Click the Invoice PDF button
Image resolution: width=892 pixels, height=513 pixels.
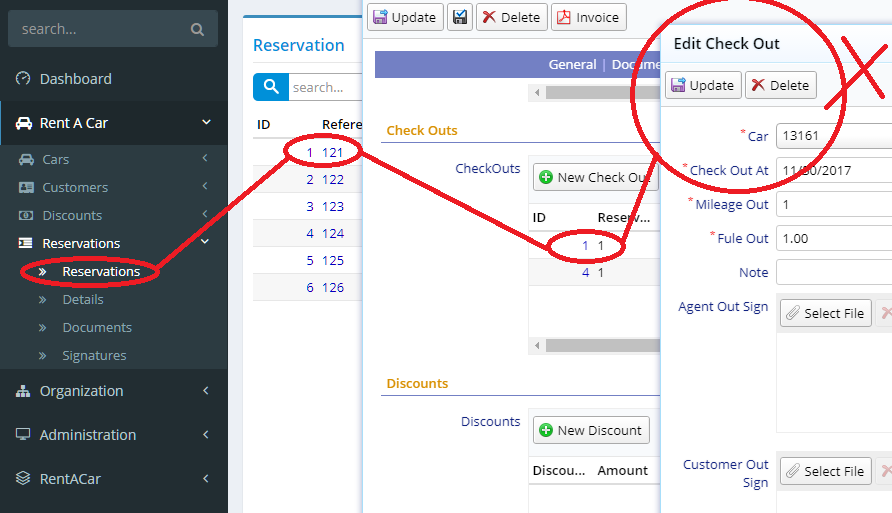pos(589,17)
